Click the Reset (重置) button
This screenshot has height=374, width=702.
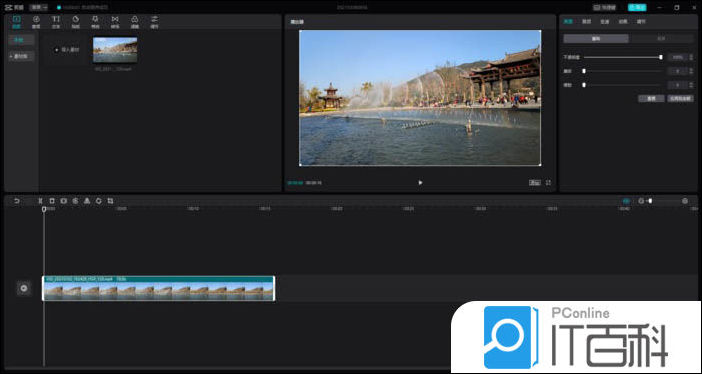tap(651, 99)
